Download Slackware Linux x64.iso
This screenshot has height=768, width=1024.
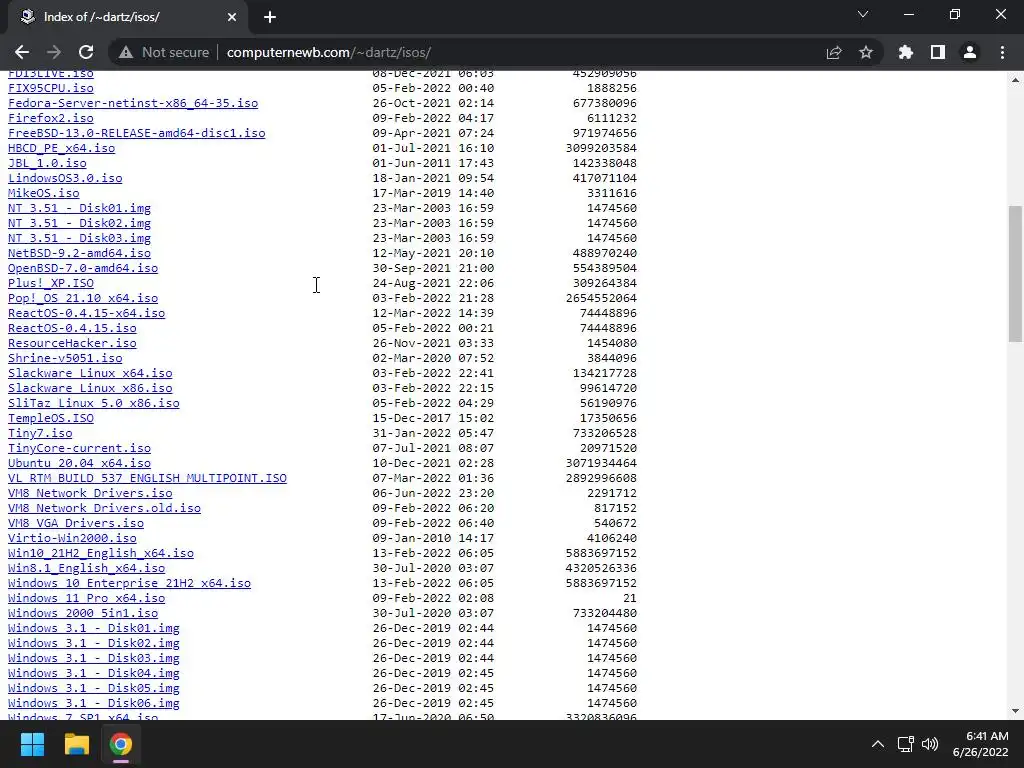pyautogui.click(x=90, y=374)
